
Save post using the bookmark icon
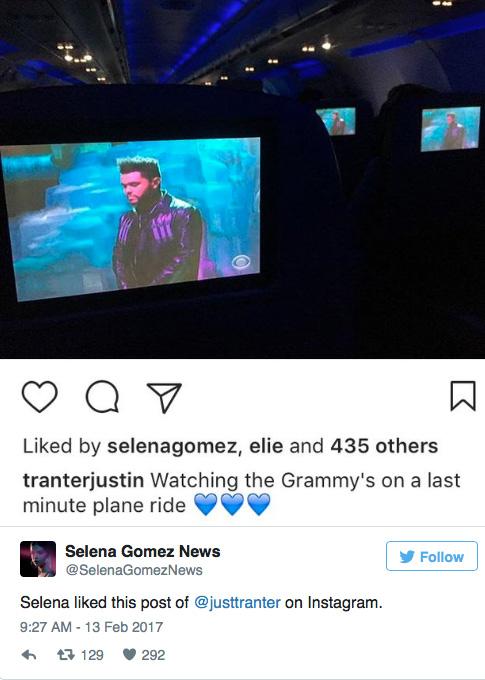pyautogui.click(x=463, y=396)
